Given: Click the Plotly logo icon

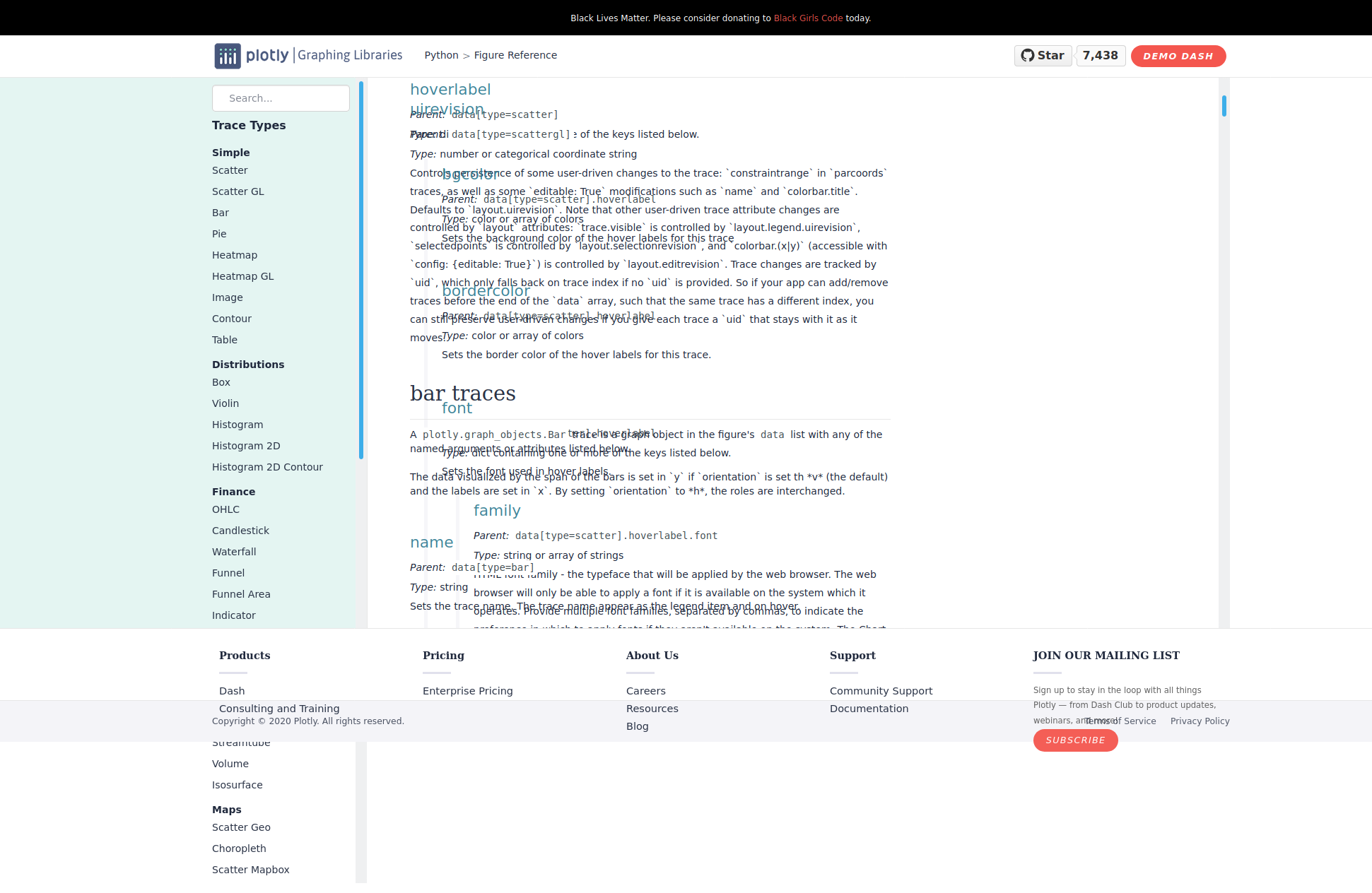Looking at the screenshot, I should pos(227,55).
